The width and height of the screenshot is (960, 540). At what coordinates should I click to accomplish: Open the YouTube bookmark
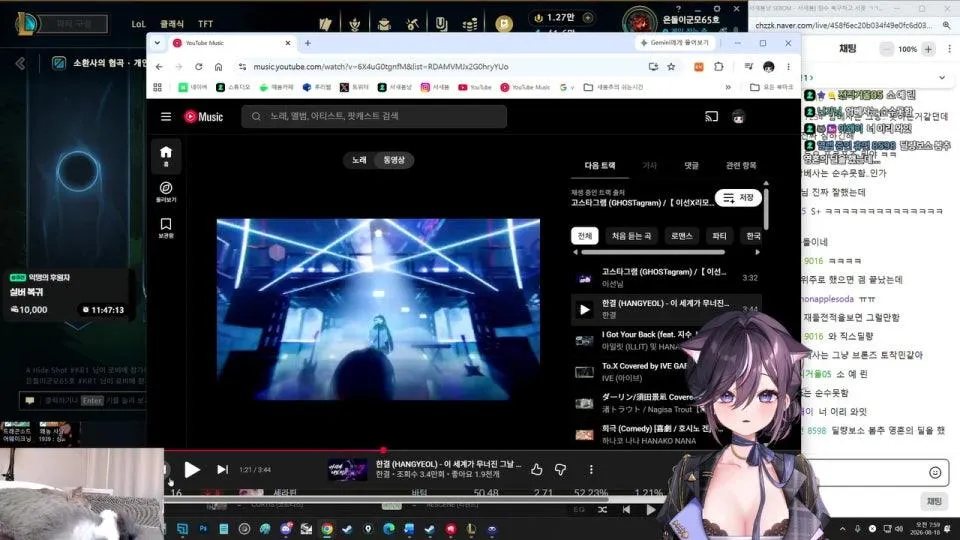475,88
